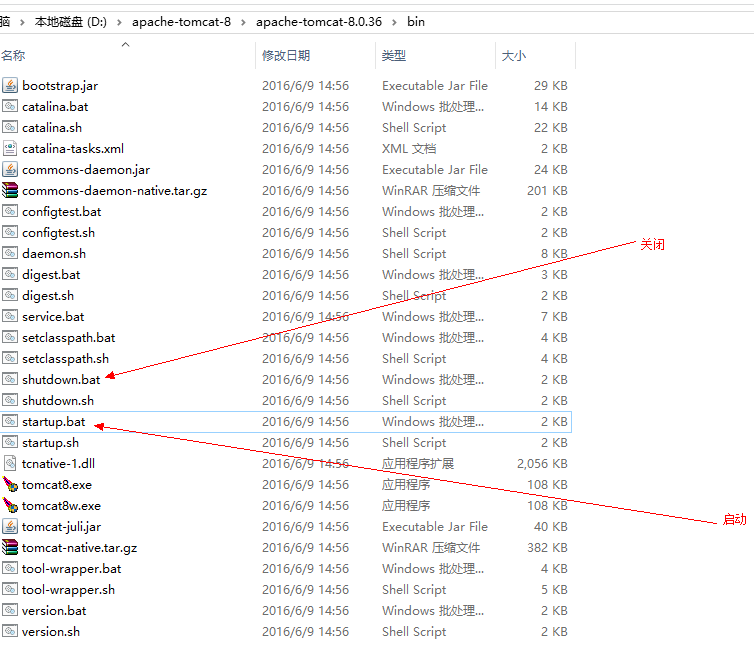Screen dimensions: 754x648
Task: Select the tool-wrapper.bat file name
Action: point(72,569)
